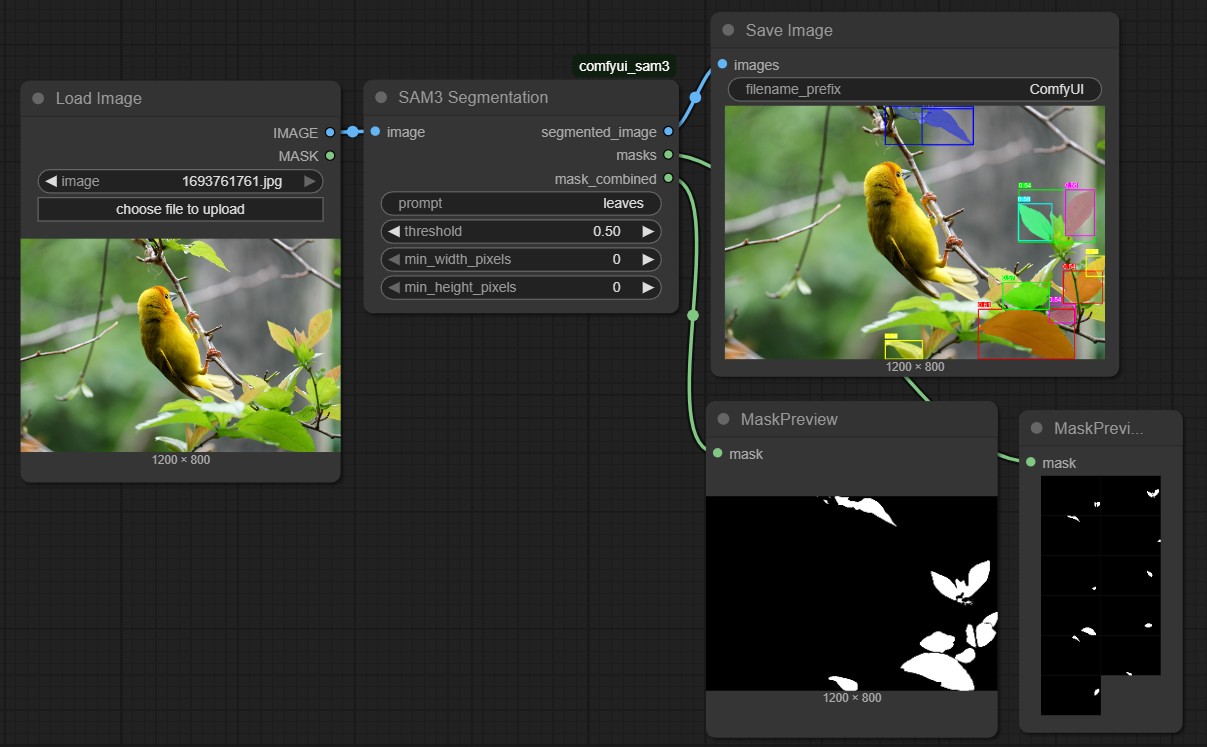Increase min_height_pixels using the right arrow
This screenshot has height=747, width=1207.
648,287
